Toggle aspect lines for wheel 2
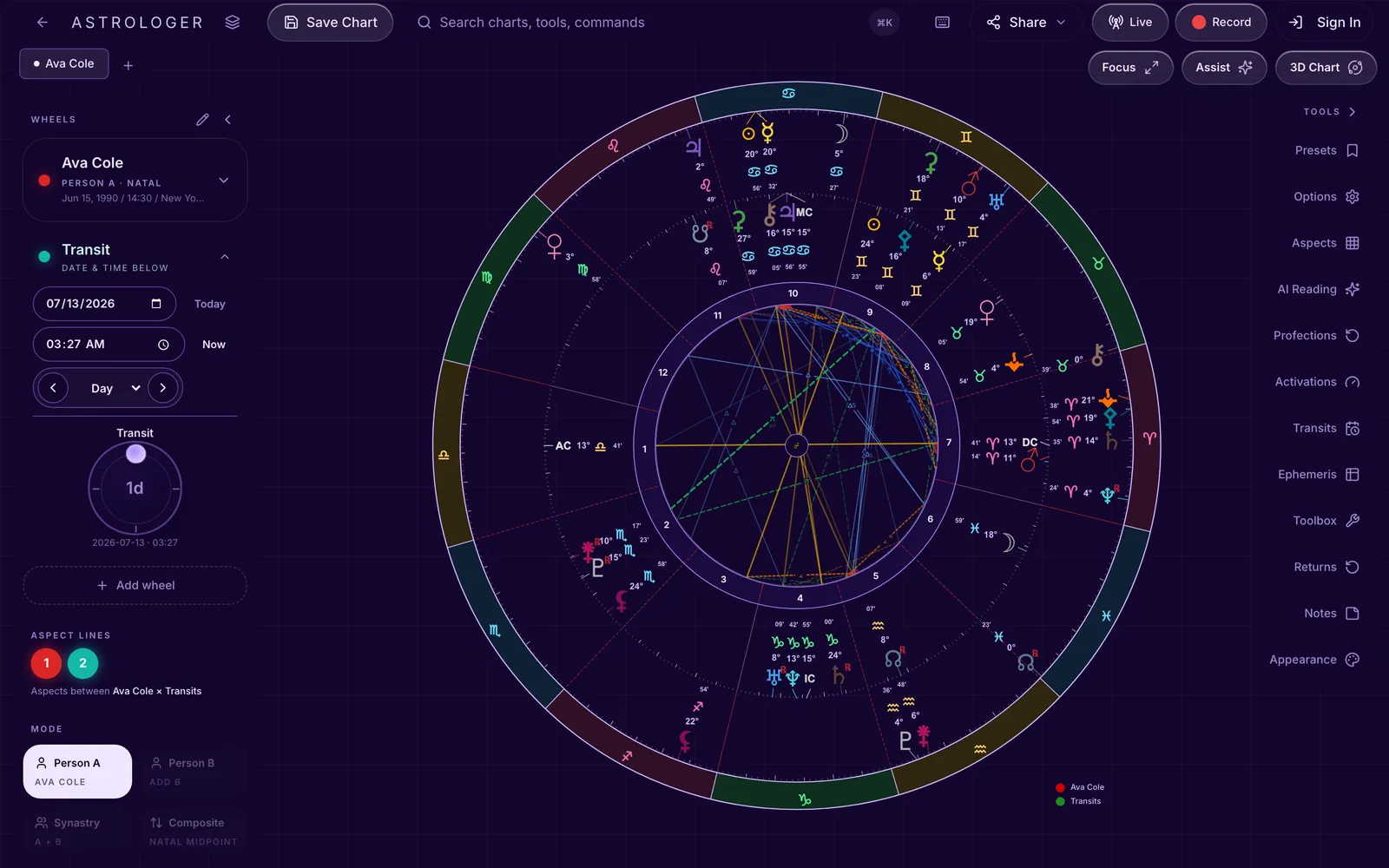 (x=82, y=663)
